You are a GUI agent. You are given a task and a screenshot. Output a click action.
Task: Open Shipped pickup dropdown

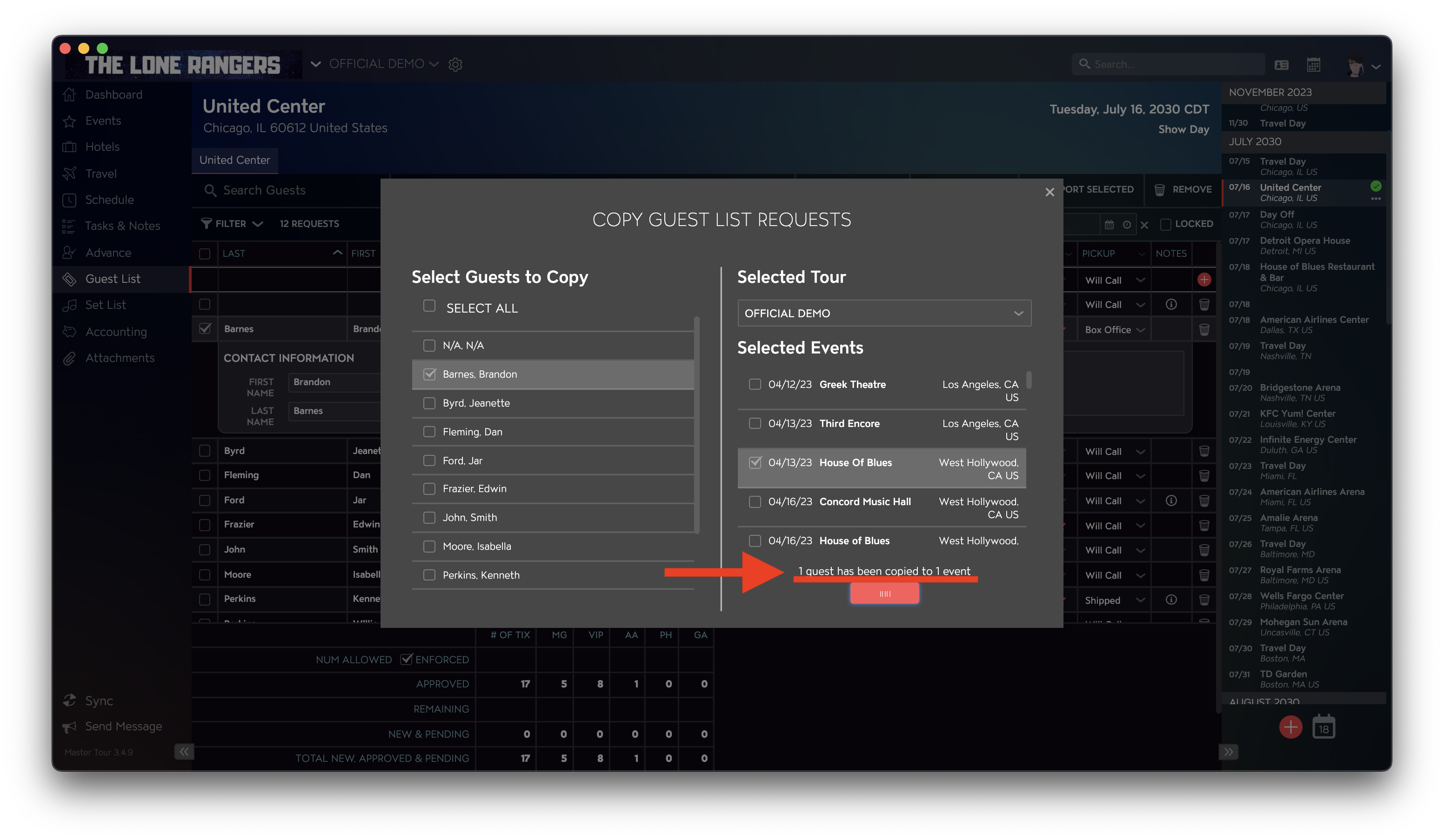coord(1114,600)
